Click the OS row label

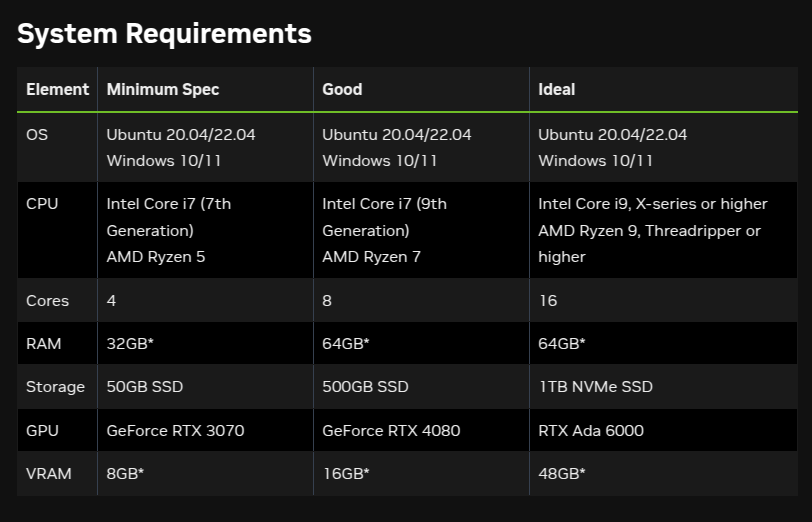tap(37, 135)
